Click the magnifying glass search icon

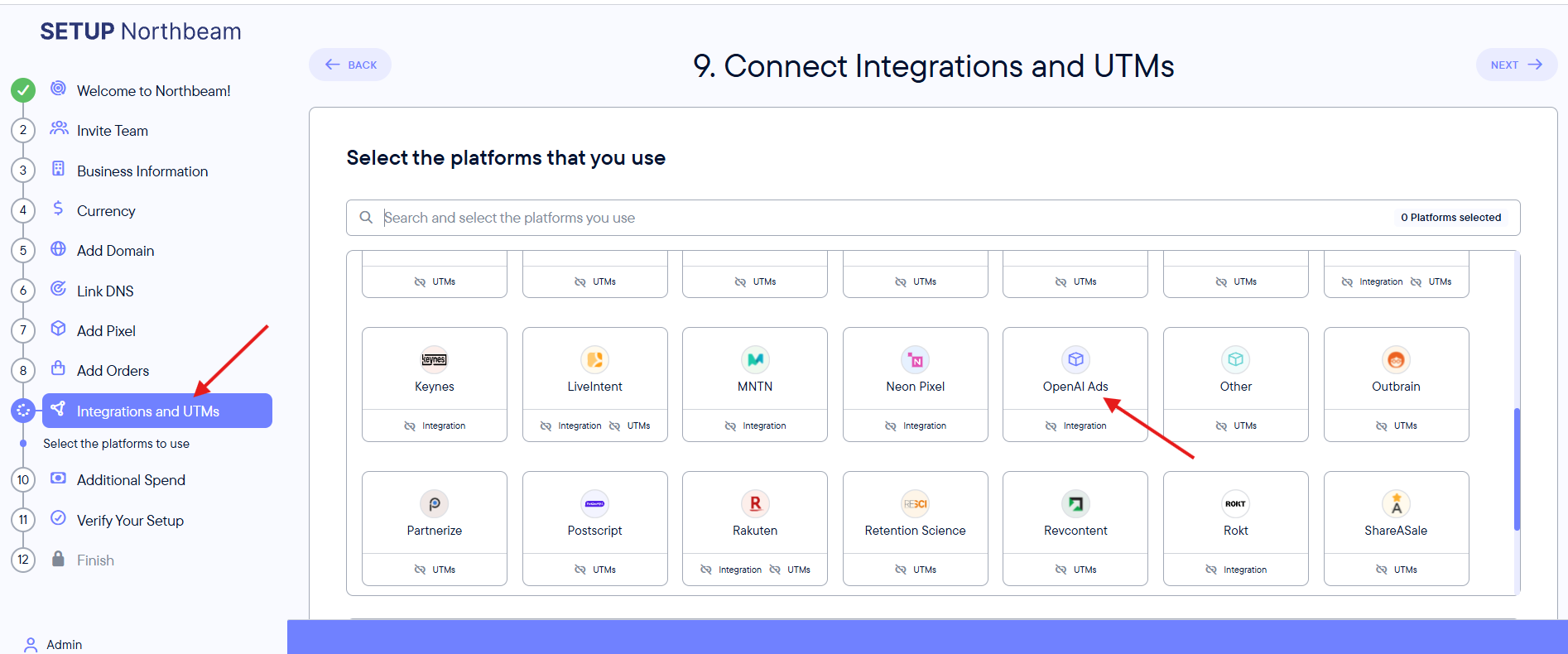(x=366, y=218)
